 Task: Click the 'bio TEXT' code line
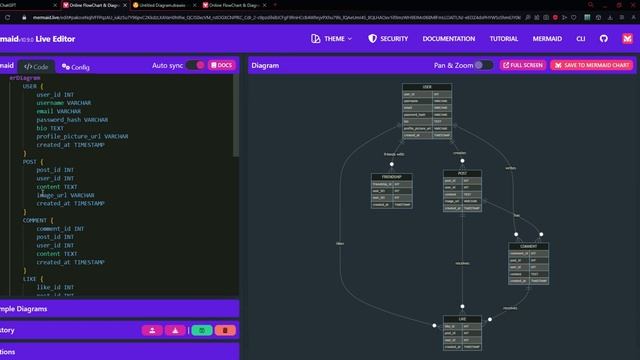[x=50, y=128]
